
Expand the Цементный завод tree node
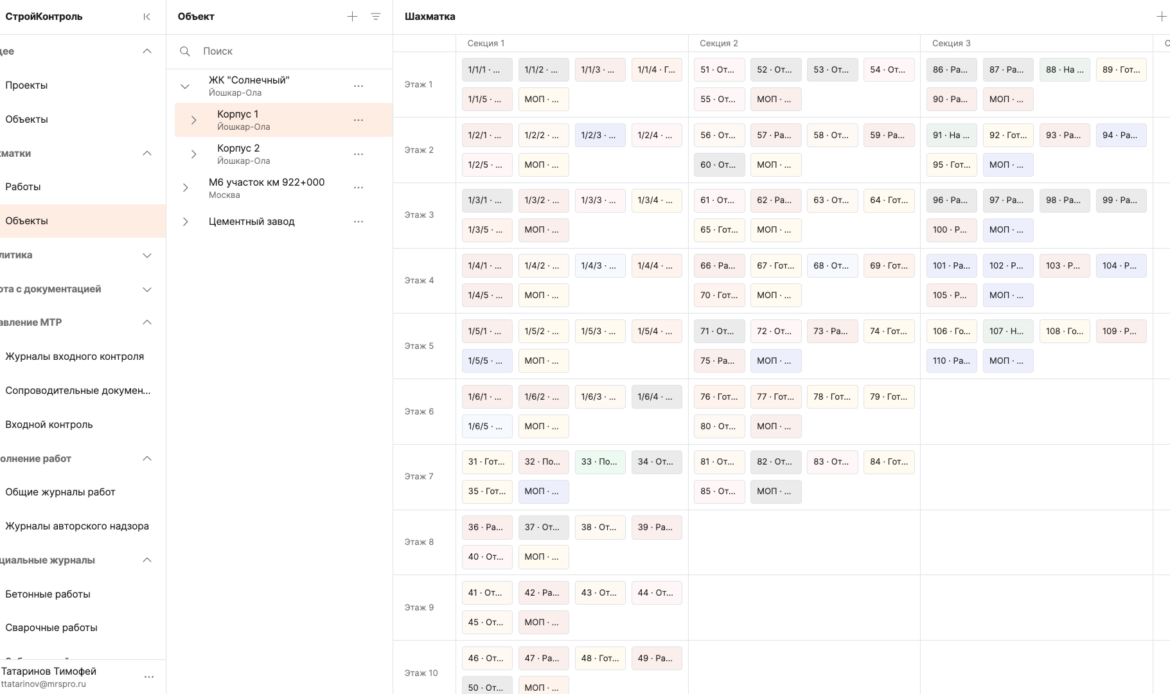(x=185, y=222)
